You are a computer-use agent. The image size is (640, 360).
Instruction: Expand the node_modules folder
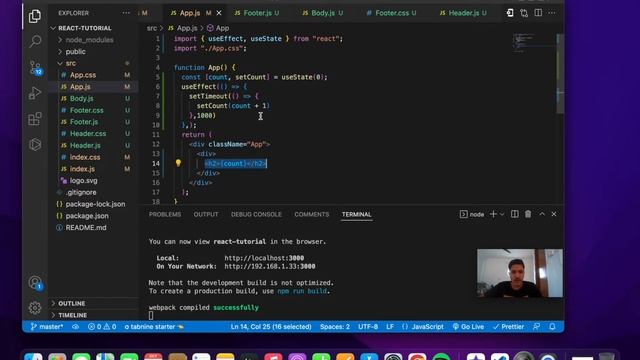pos(89,40)
